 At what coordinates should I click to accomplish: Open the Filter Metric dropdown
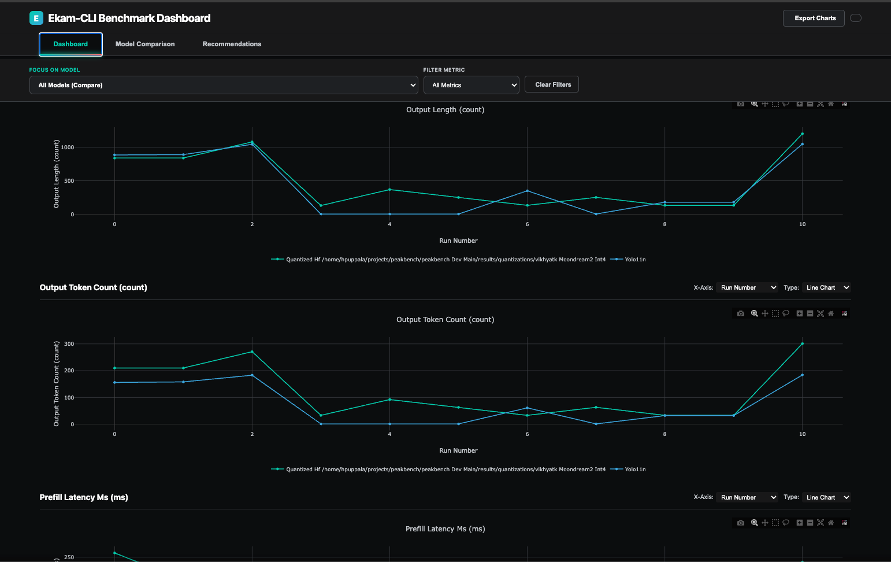471,85
